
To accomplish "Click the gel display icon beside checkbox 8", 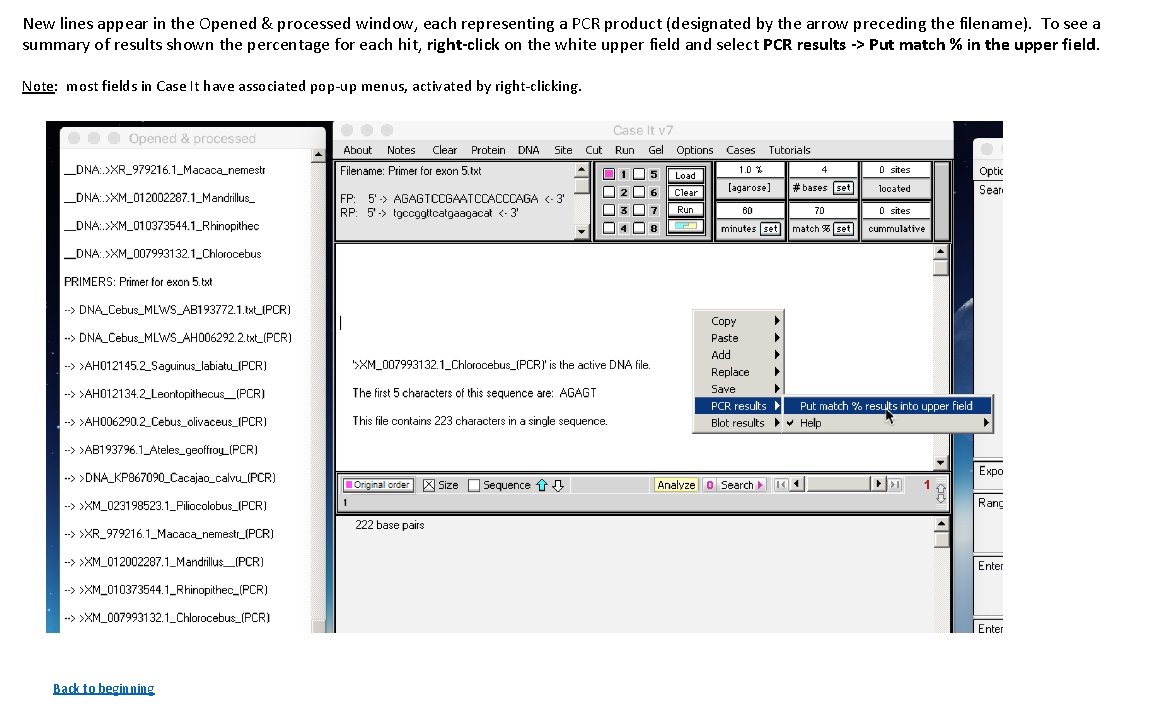I will 686,226.
